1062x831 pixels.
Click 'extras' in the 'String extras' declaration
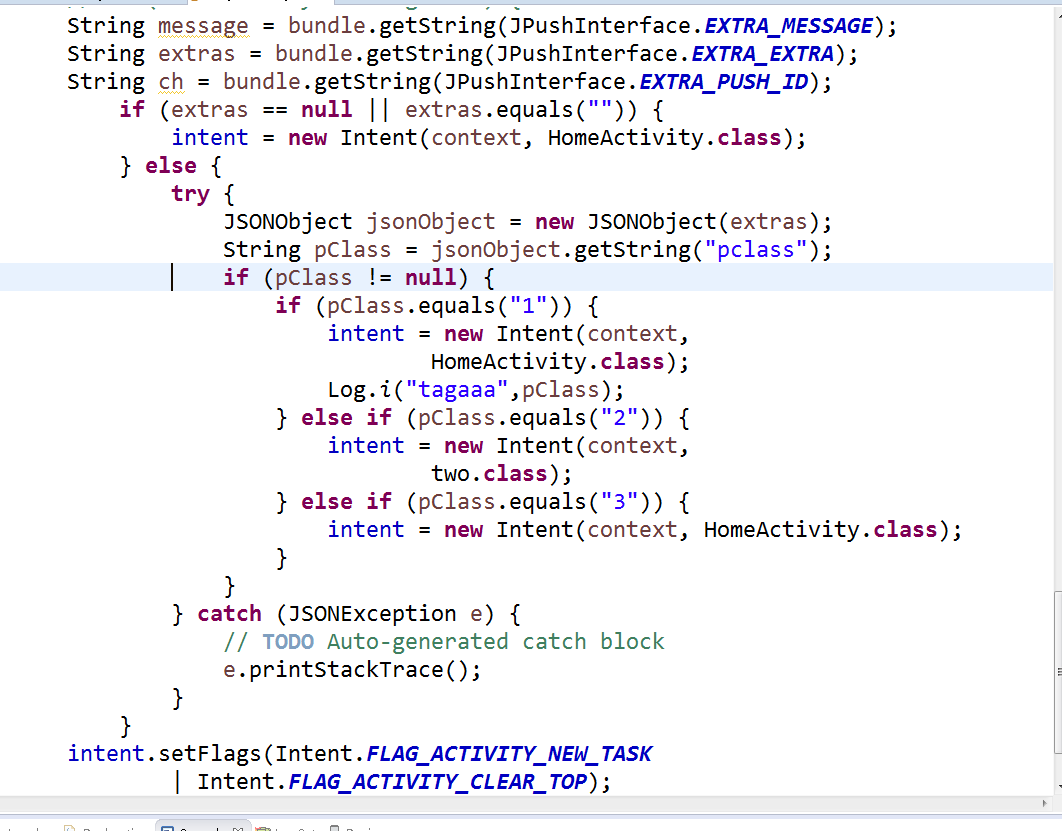(196, 54)
